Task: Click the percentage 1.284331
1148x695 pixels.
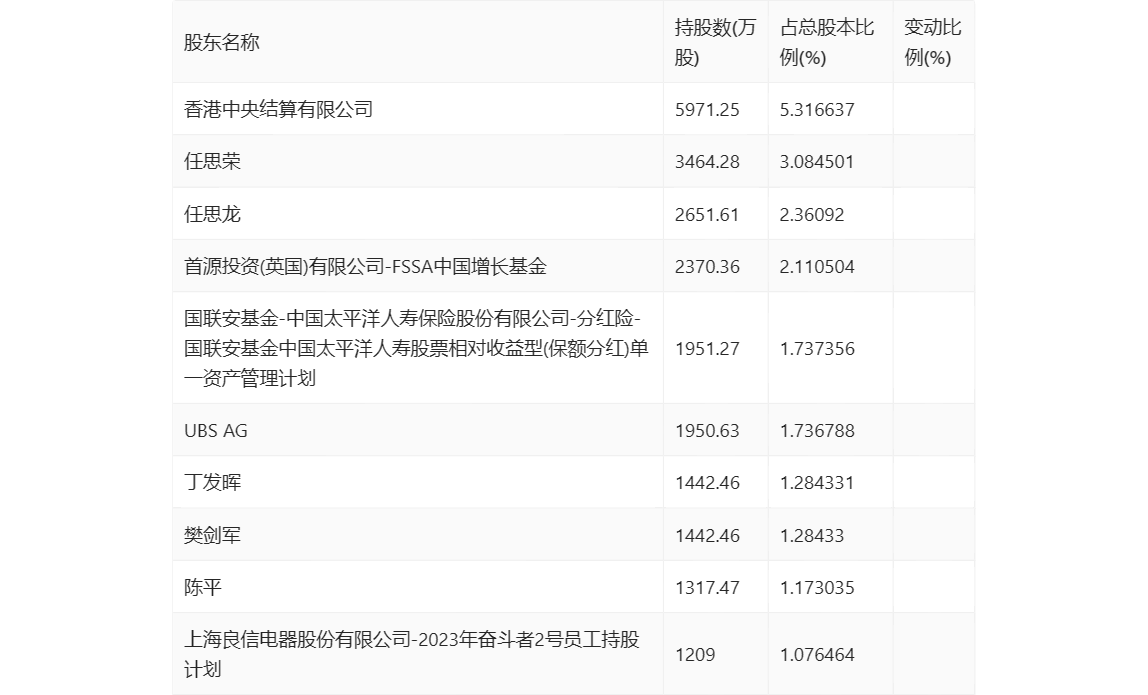Action: (x=817, y=483)
